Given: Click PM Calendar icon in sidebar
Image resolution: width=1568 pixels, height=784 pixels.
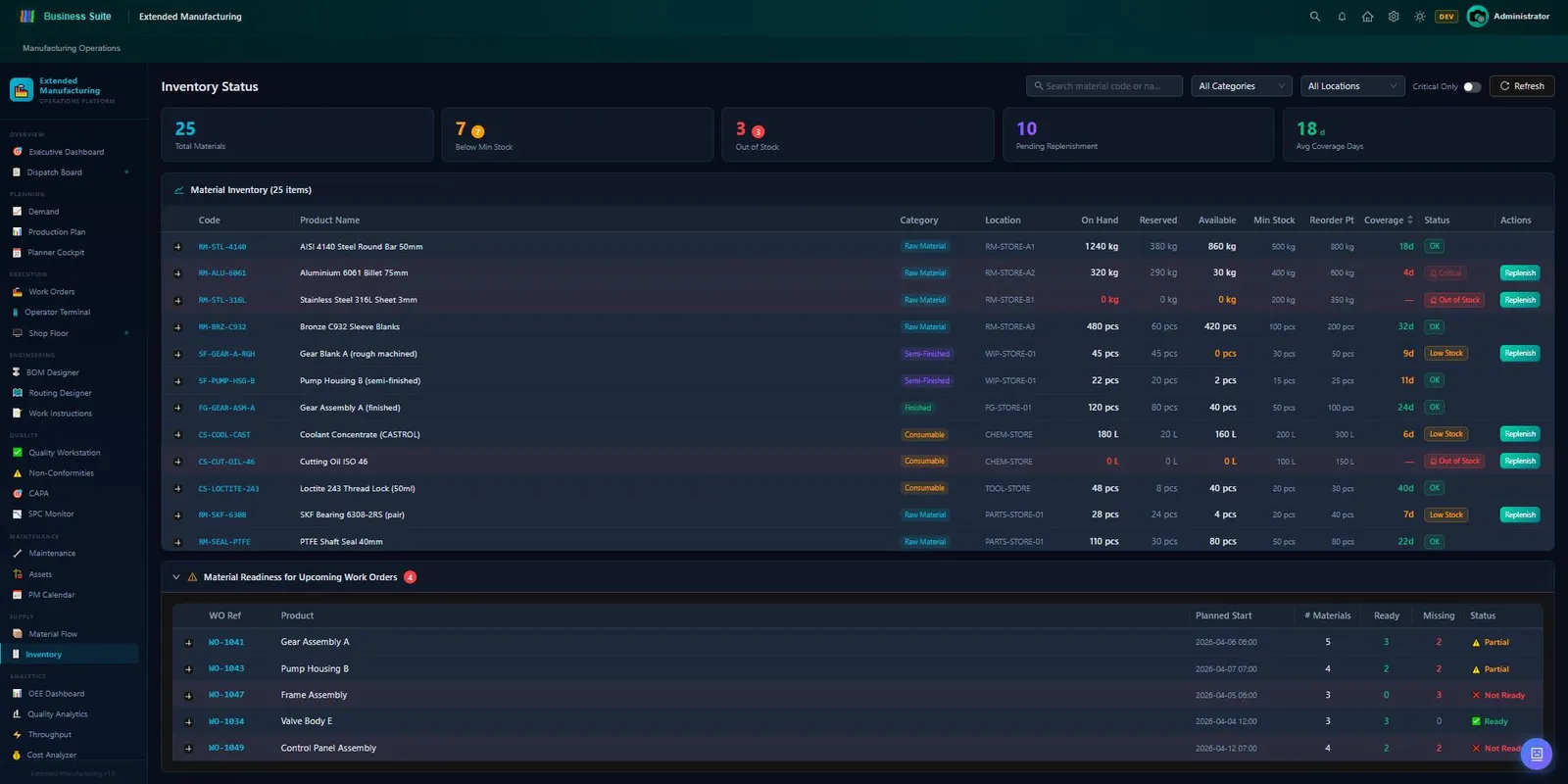Looking at the screenshot, I should [17, 595].
